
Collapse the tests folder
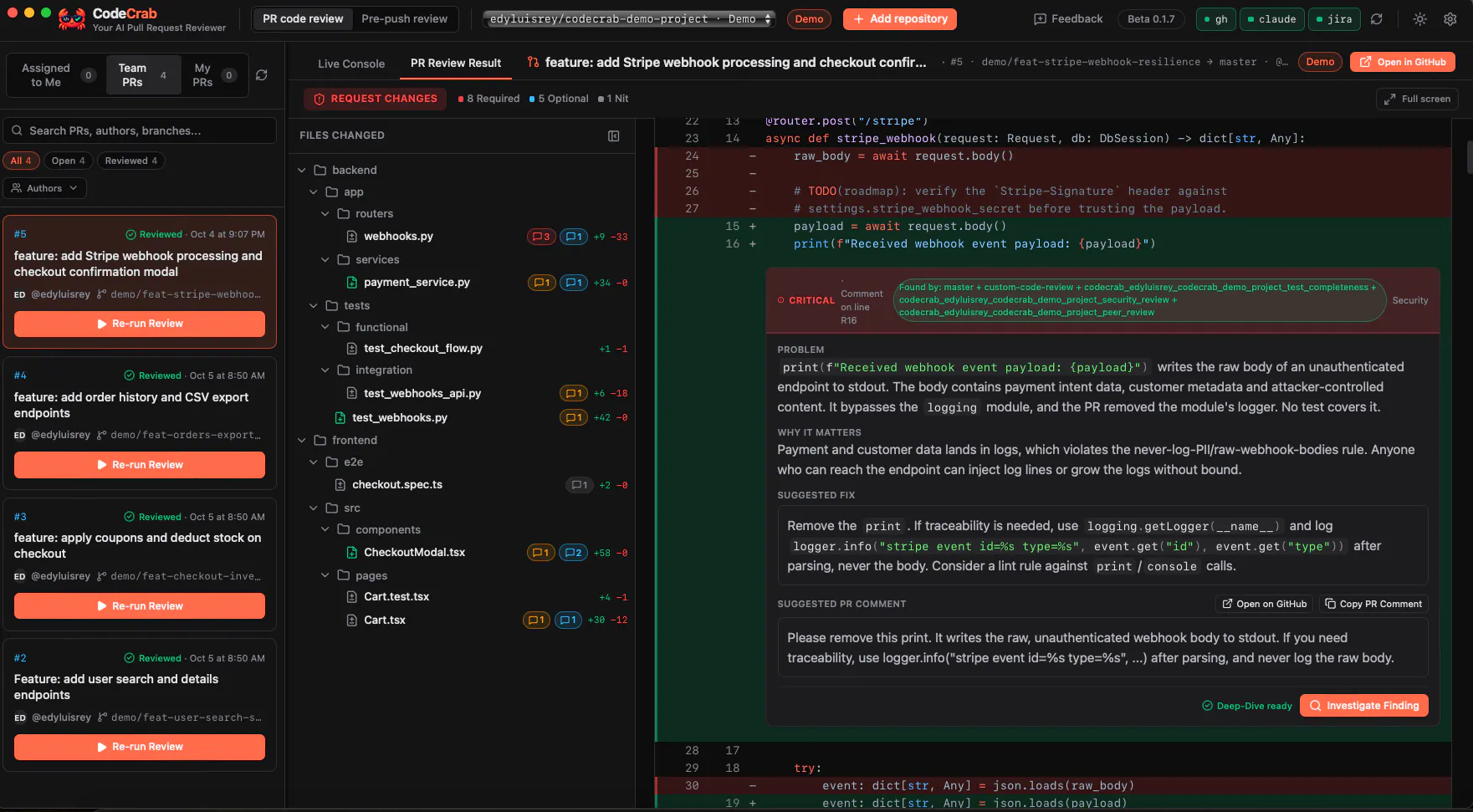point(314,306)
